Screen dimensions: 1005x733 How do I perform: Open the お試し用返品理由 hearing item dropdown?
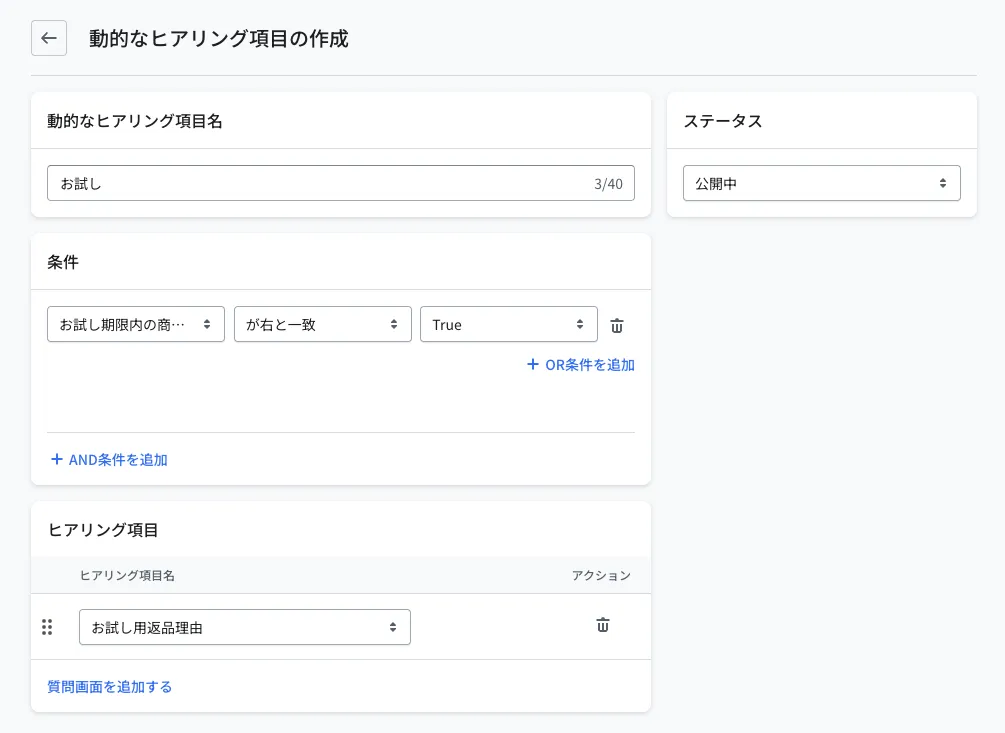[245, 627]
